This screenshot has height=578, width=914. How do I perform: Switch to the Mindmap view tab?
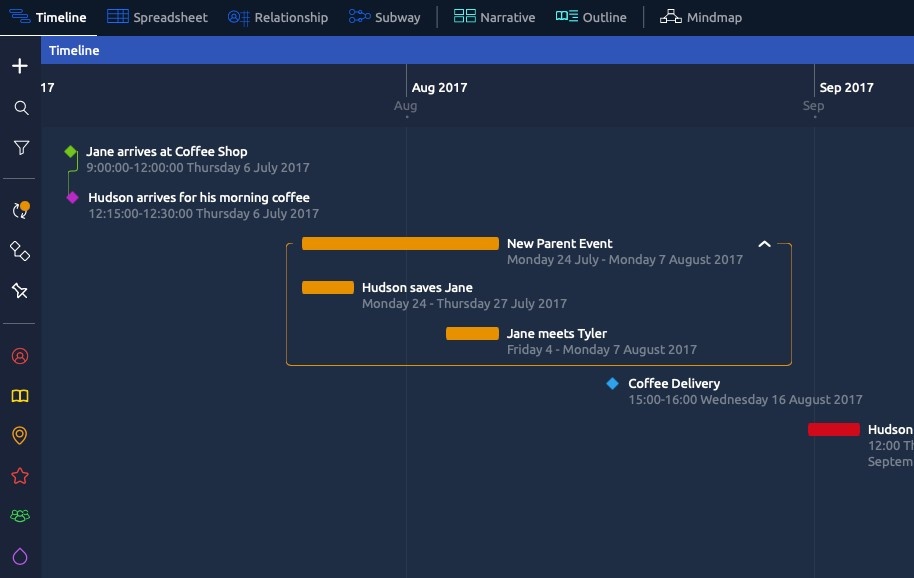(701, 17)
